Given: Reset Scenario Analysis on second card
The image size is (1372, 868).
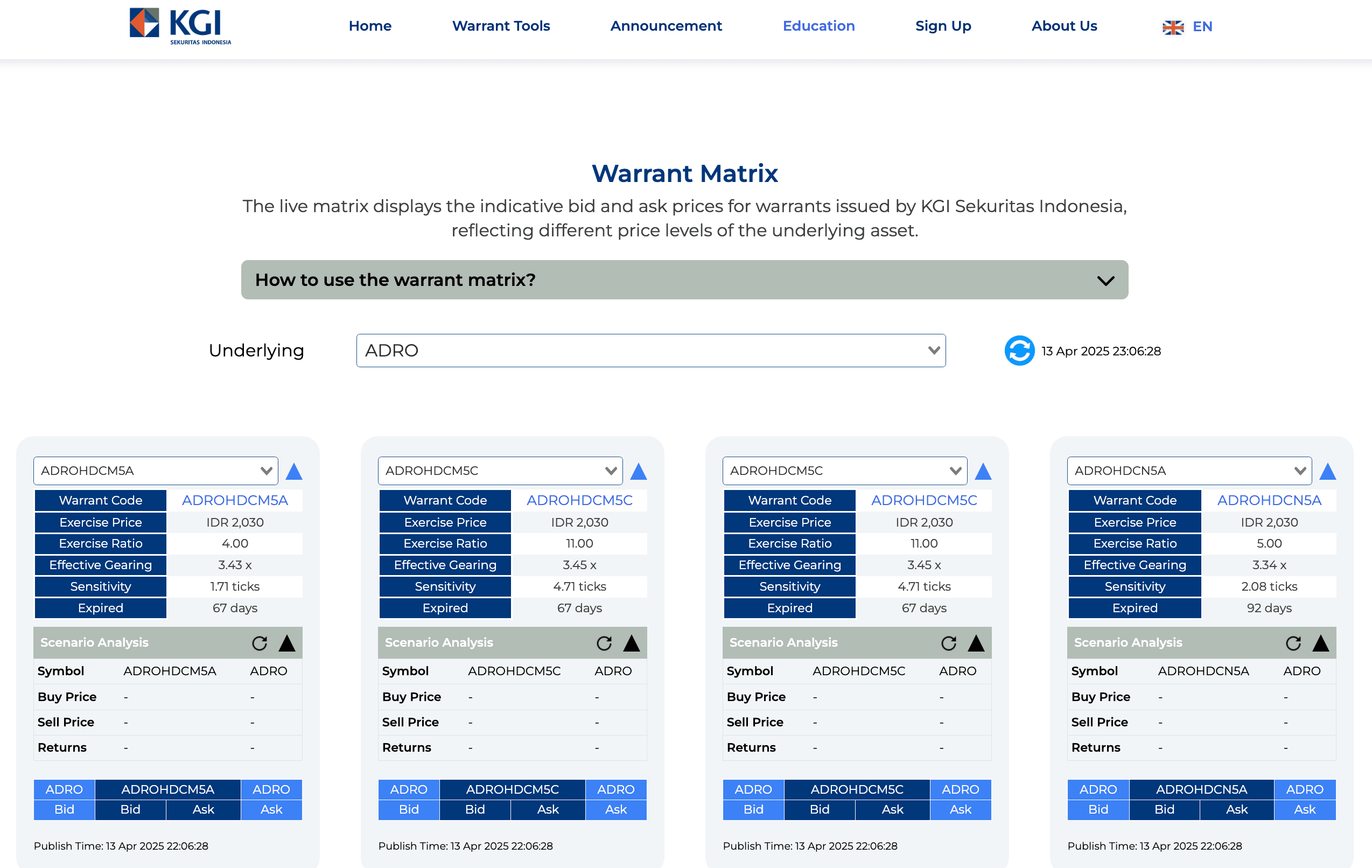Looking at the screenshot, I should coord(604,643).
